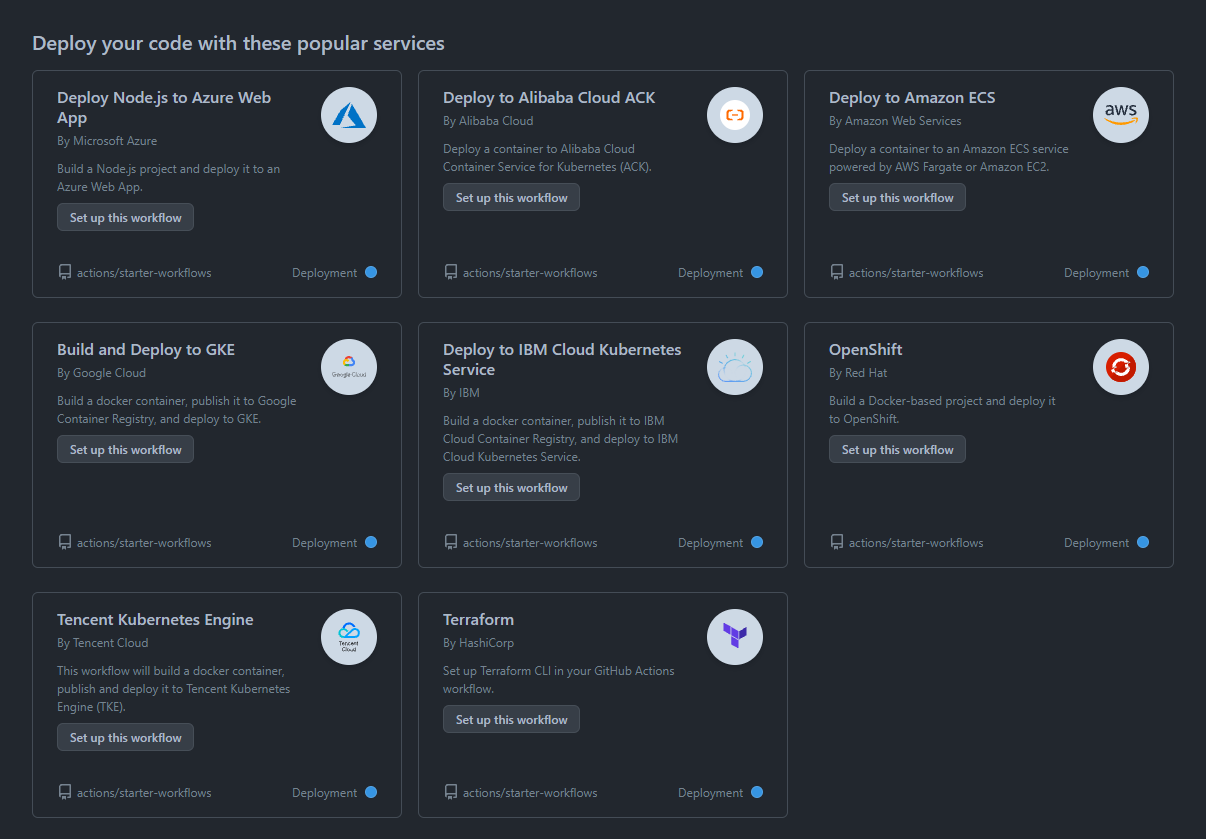
Task: Click blue Deployment dot in Terraform card
Action: click(757, 792)
